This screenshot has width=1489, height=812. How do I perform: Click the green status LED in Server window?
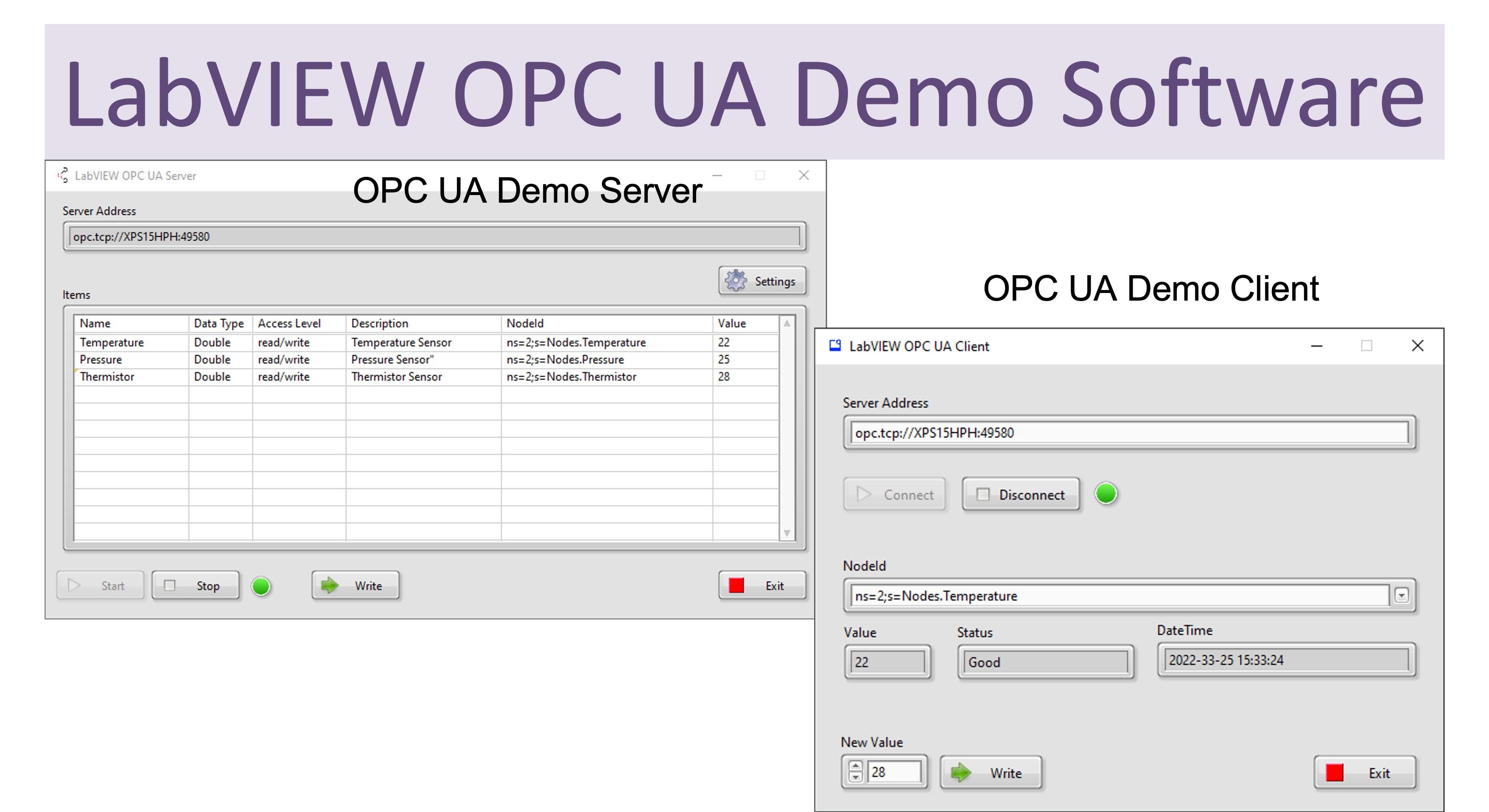261,586
